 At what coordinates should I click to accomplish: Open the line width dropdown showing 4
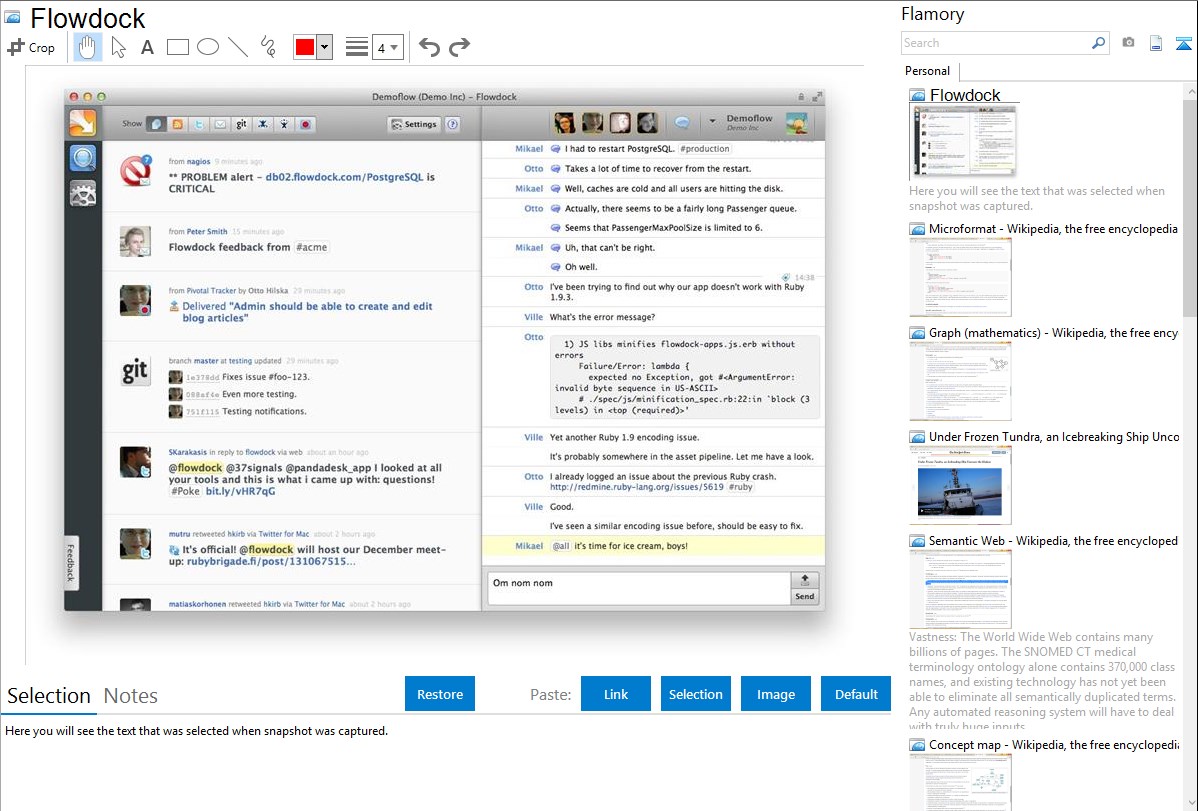tap(387, 47)
